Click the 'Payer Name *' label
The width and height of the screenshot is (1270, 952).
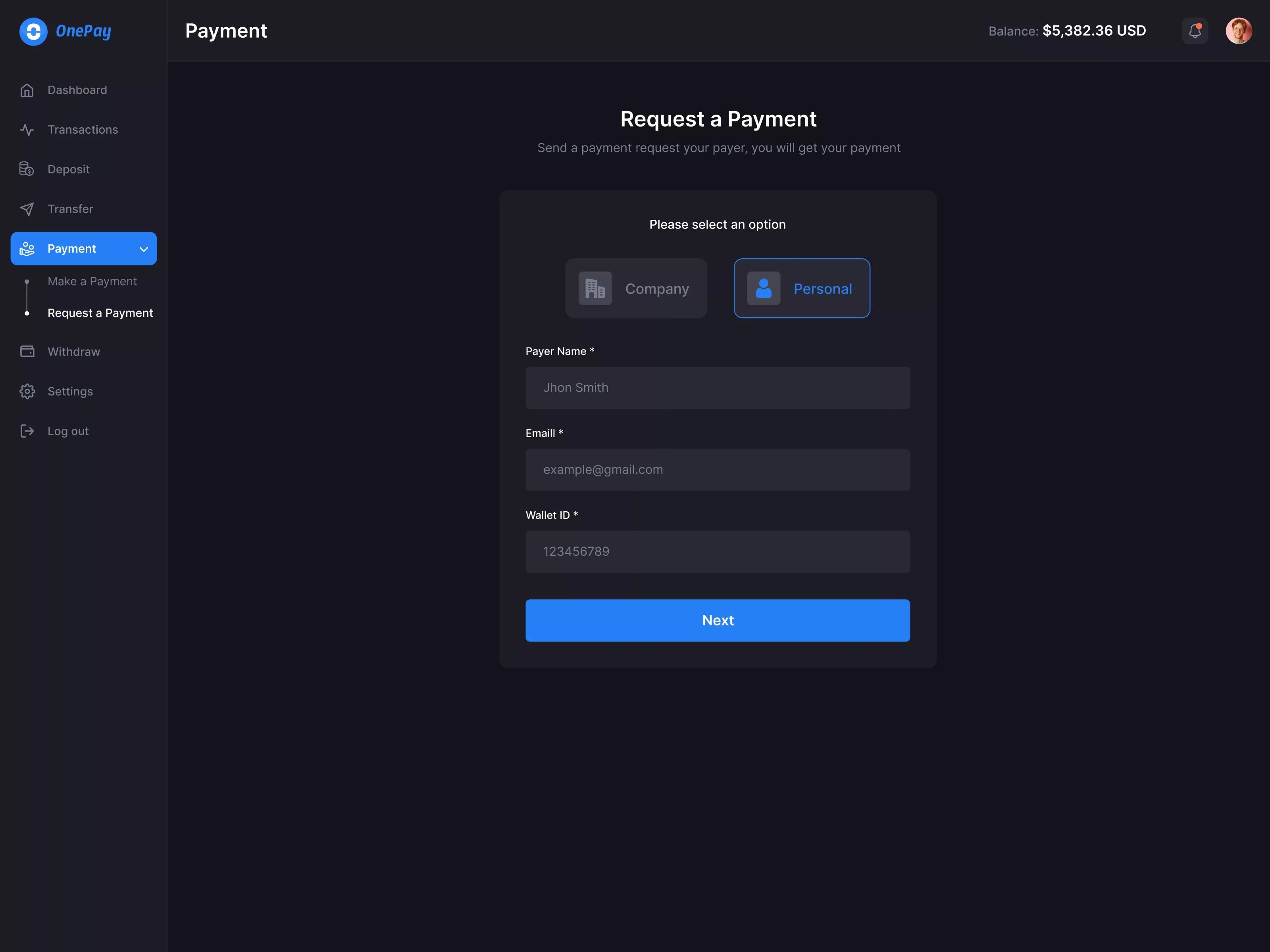pos(560,351)
